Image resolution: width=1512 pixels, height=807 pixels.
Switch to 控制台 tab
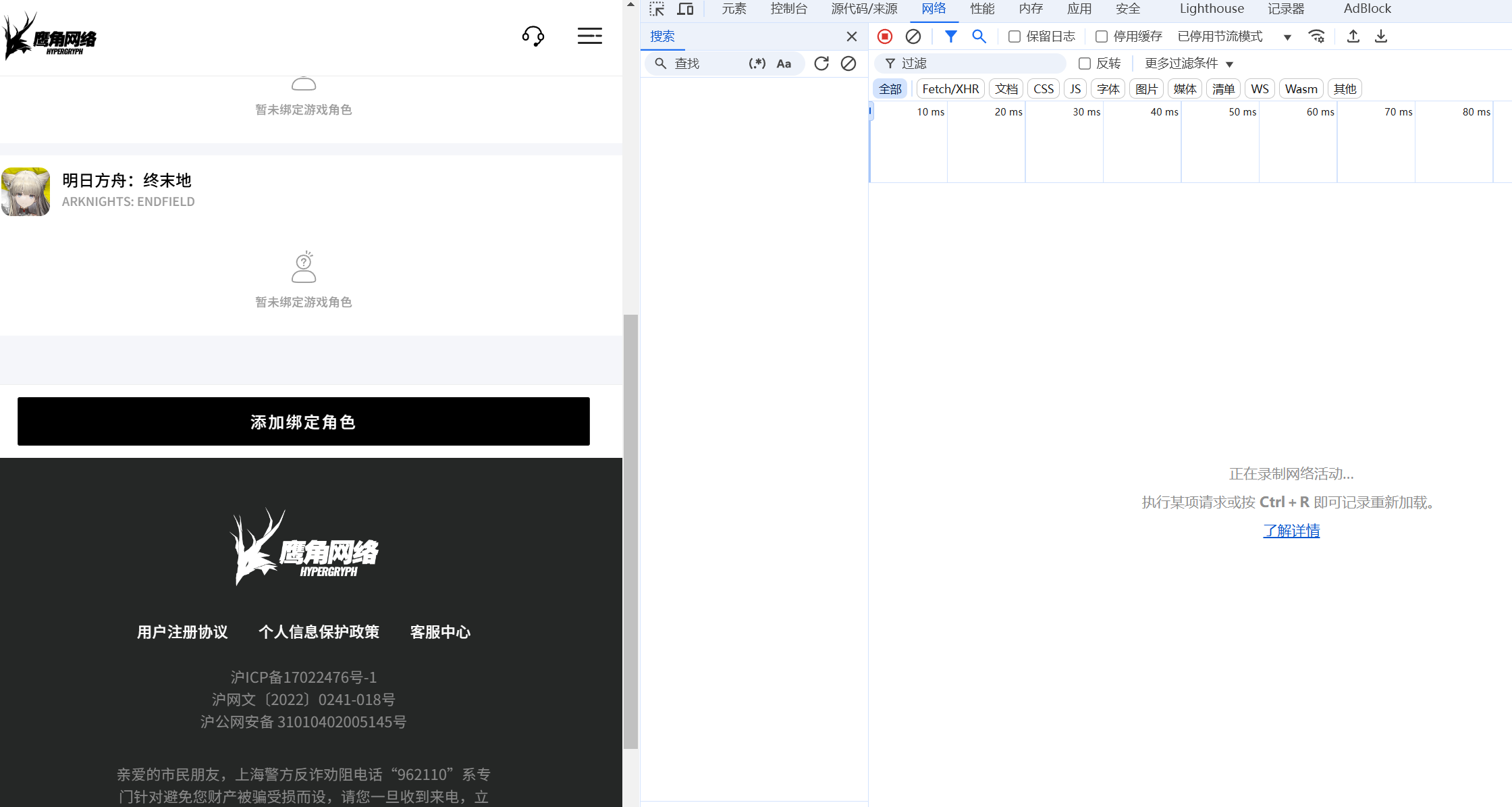coord(788,9)
